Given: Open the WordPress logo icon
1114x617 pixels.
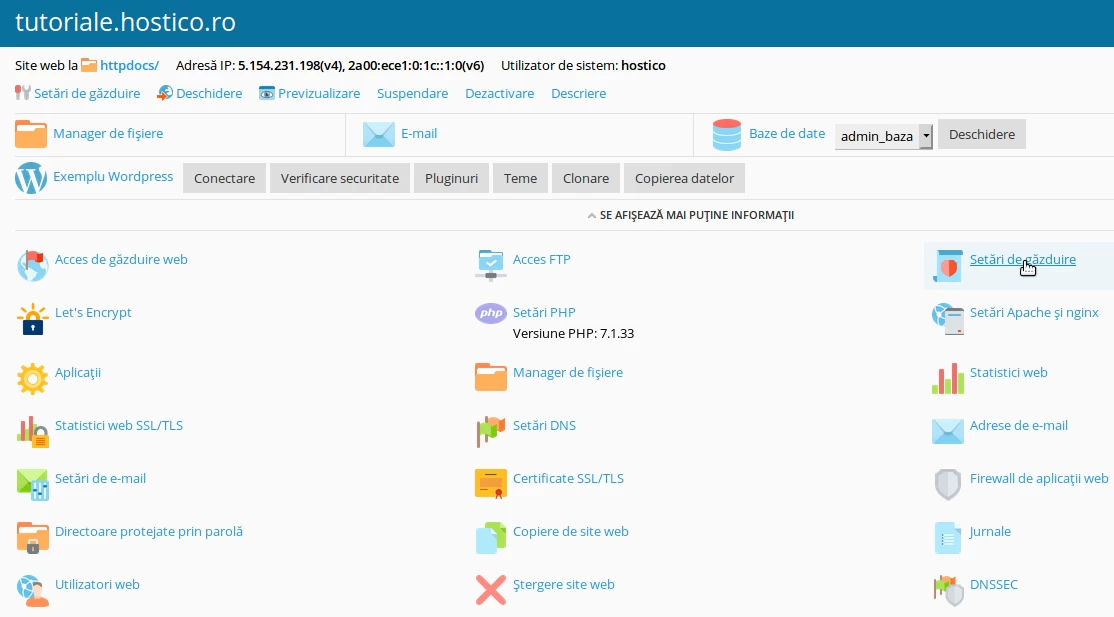Looking at the screenshot, I should click(31, 178).
